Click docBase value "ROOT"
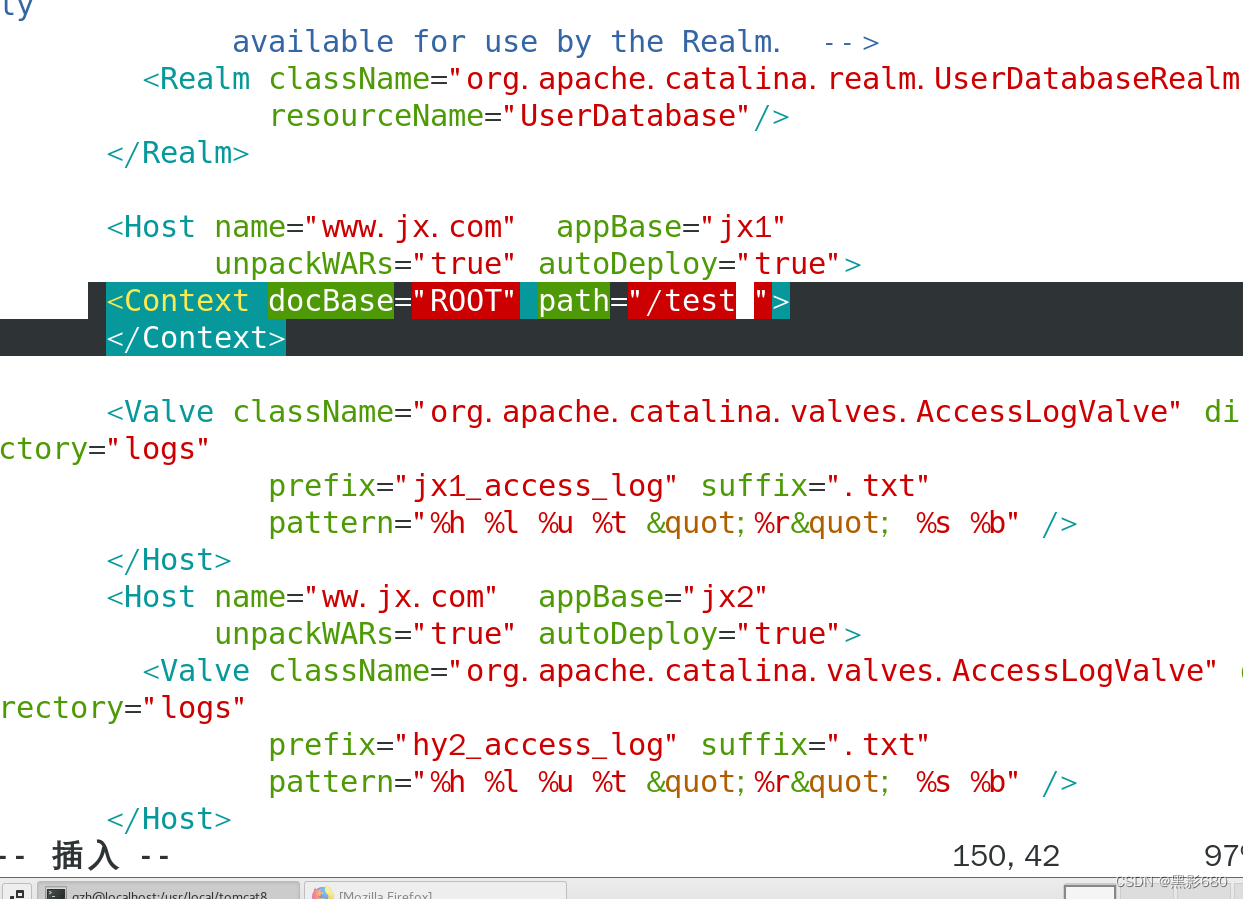 pos(465,301)
